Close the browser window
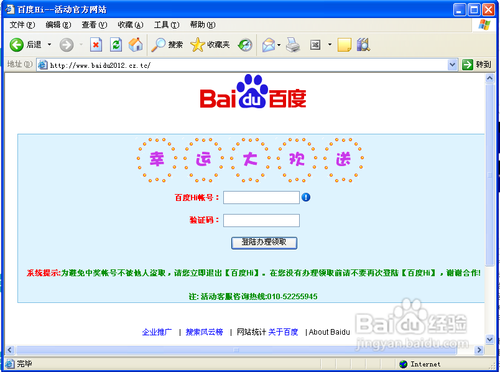The width and height of the screenshot is (500, 372). coord(489,9)
